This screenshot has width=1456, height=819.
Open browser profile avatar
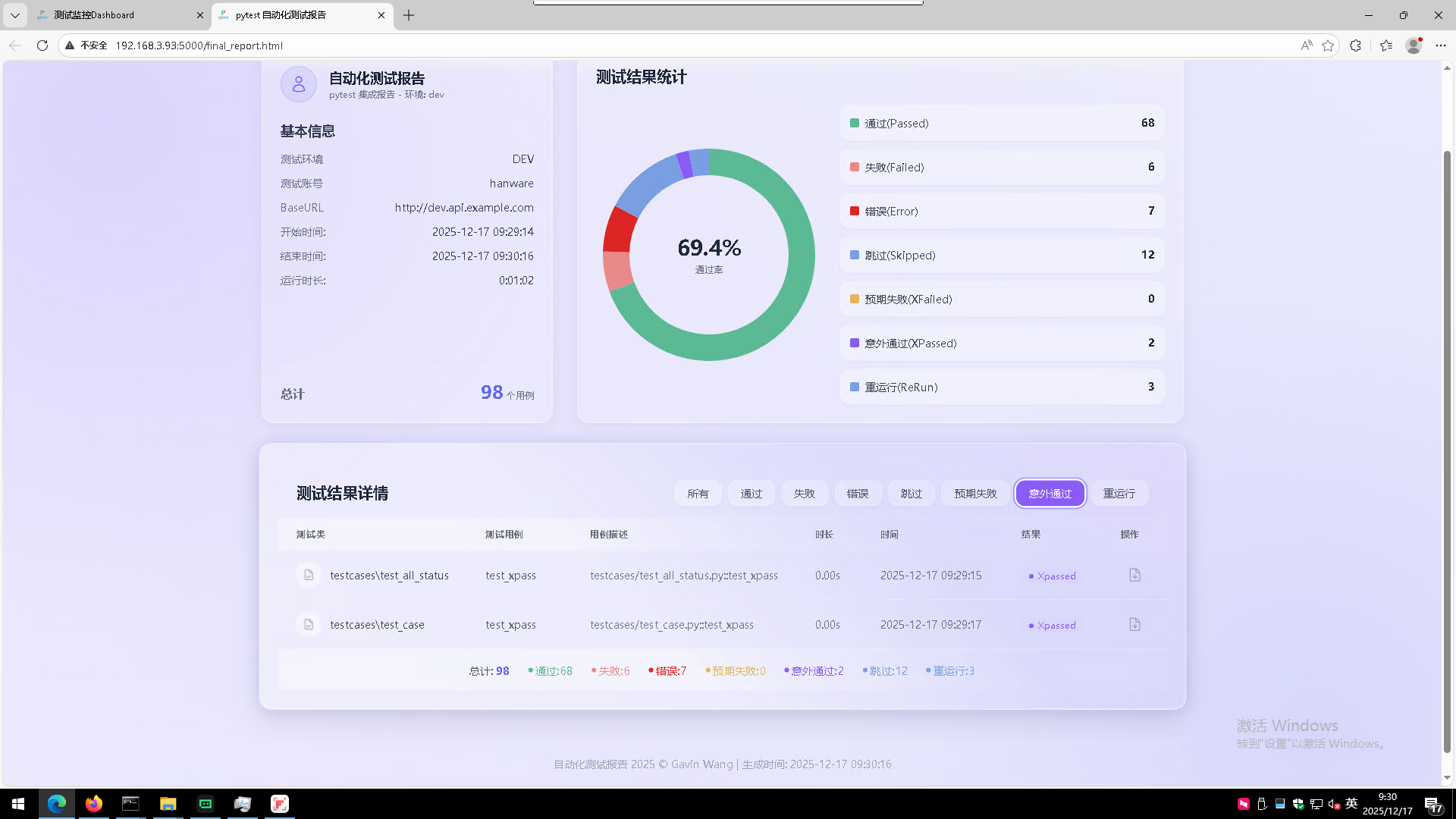point(1414,45)
